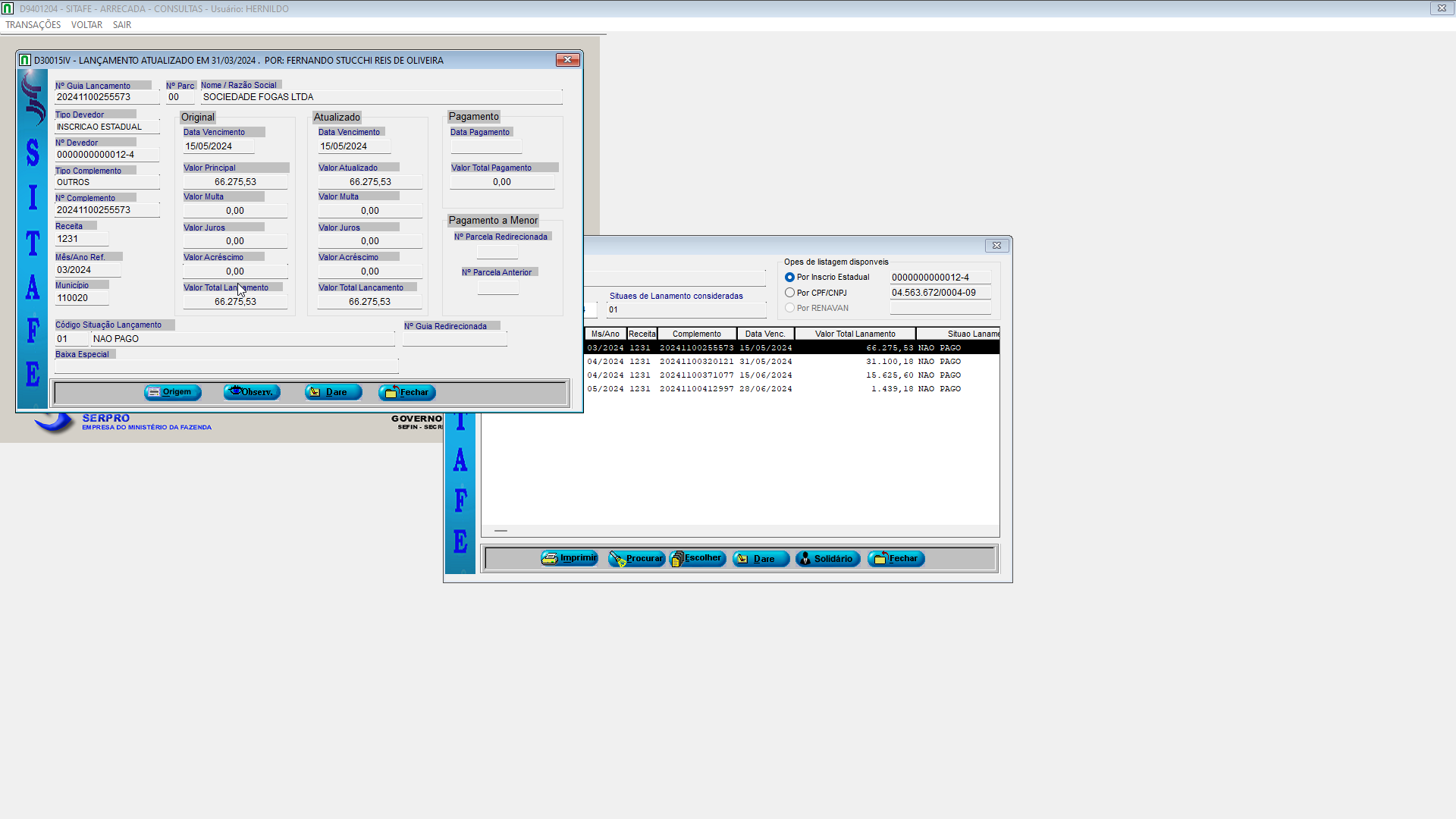The width and height of the screenshot is (1456, 819).
Task: Click the Escolher button
Action: point(698,558)
